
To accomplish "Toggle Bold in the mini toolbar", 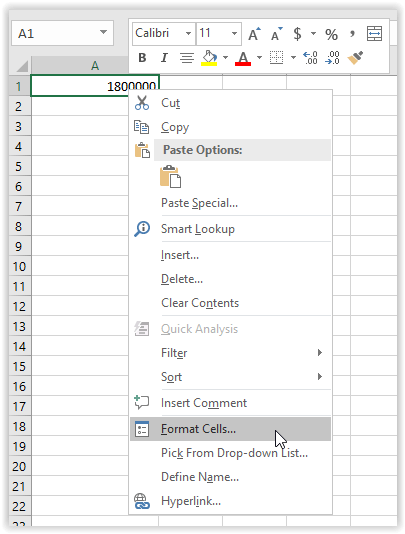I will click(x=142, y=58).
